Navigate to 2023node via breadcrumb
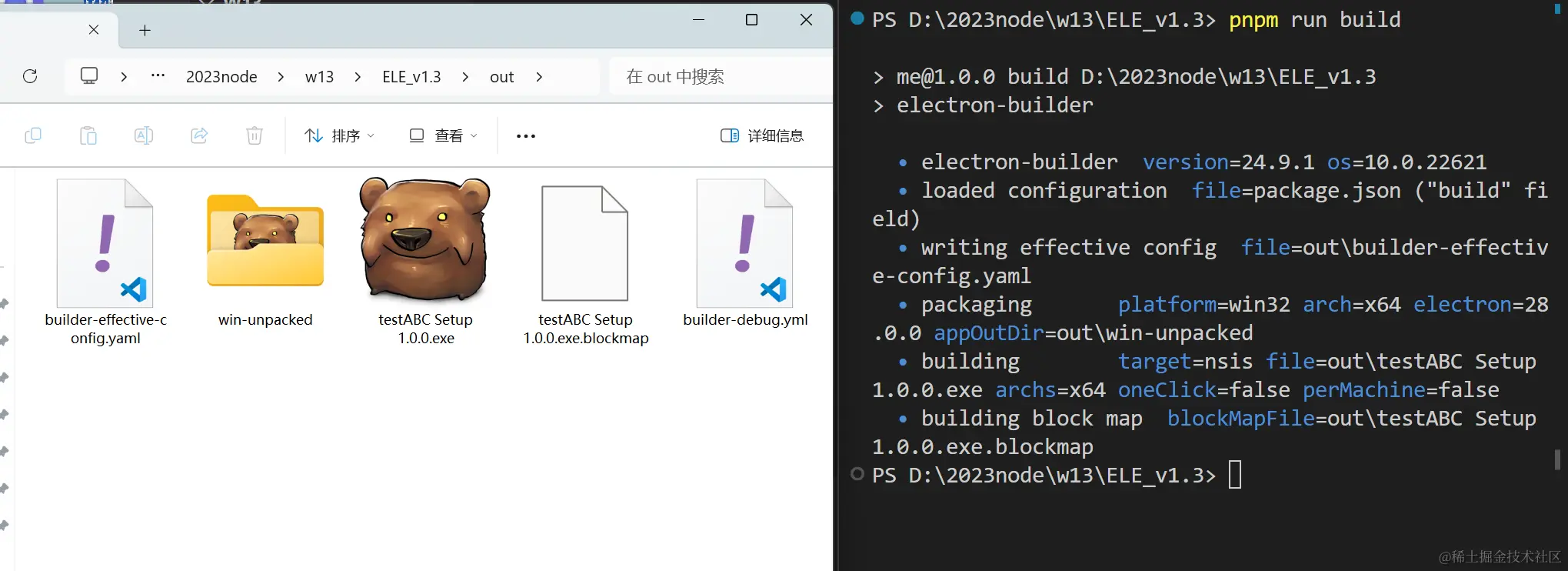This screenshot has height=571, width=1568. [x=221, y=76]
